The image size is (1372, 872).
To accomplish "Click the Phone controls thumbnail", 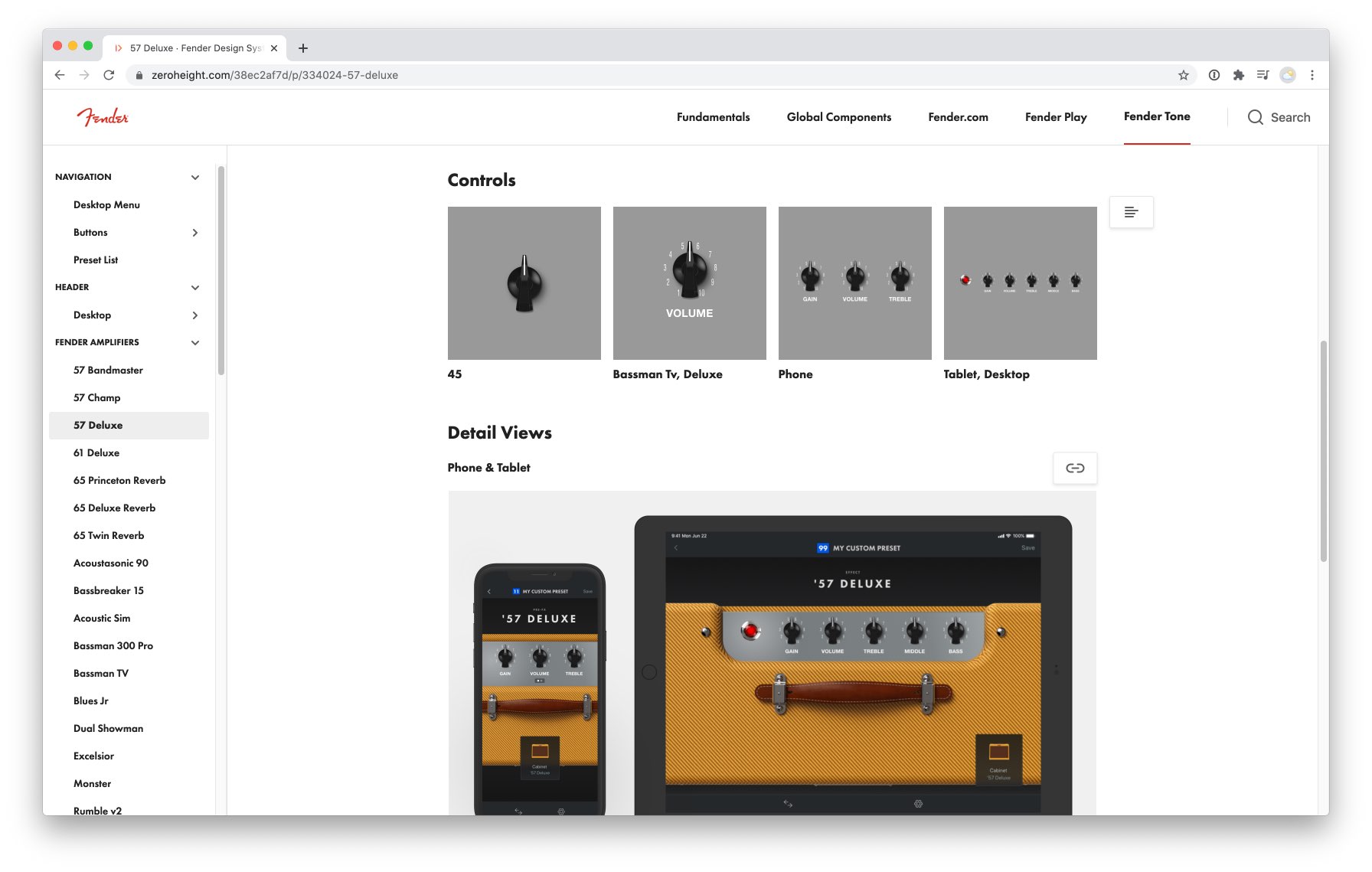I will [855, 283].
